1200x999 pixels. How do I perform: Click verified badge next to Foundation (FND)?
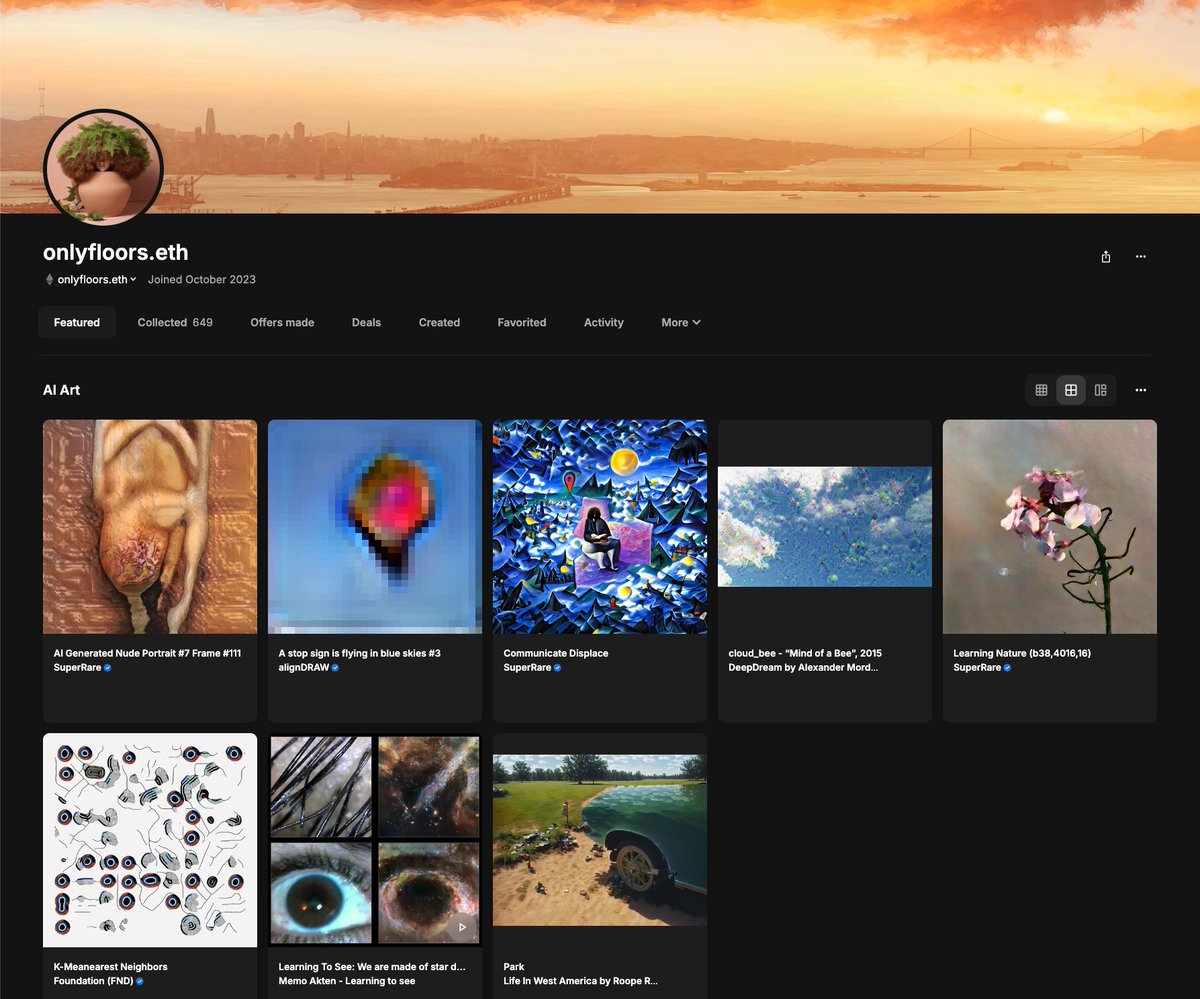coord(139,982)
